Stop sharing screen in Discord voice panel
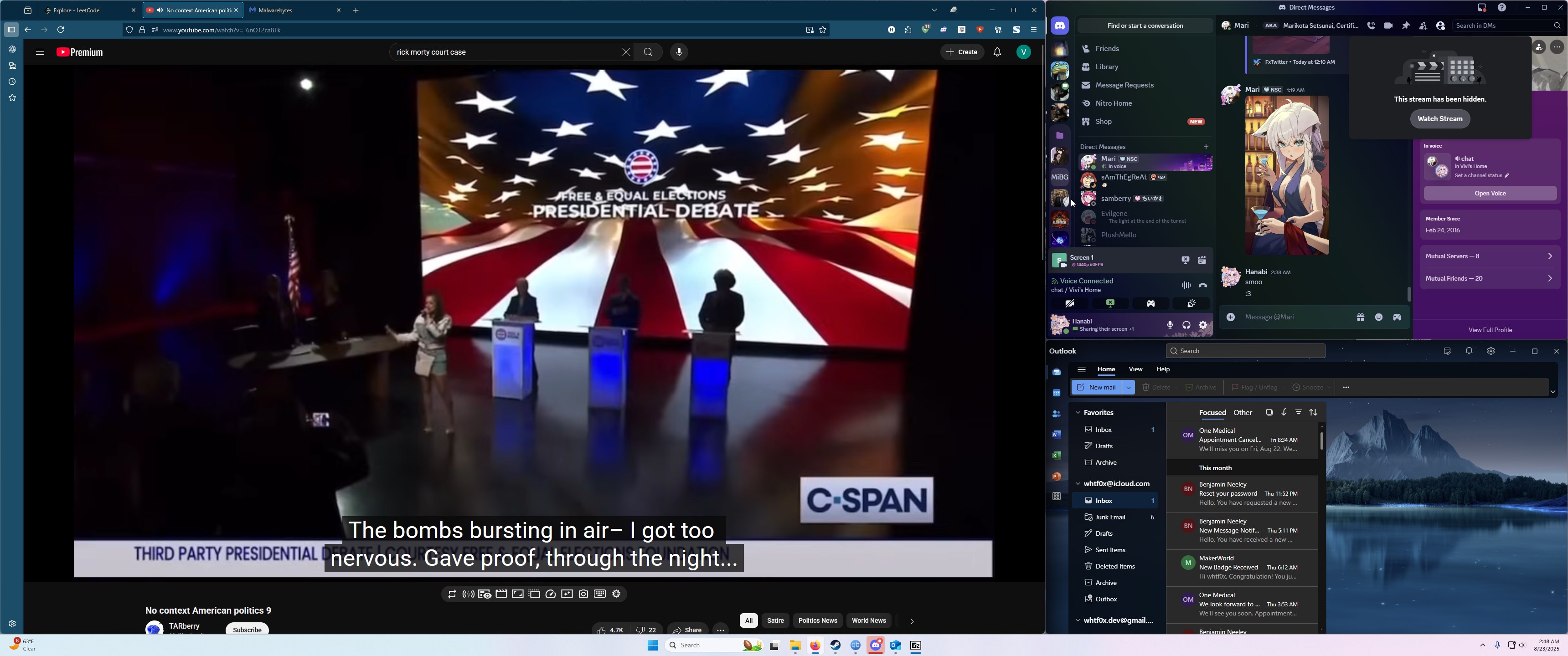Screen dimensions: 1568x656 tap(1110, 304)
